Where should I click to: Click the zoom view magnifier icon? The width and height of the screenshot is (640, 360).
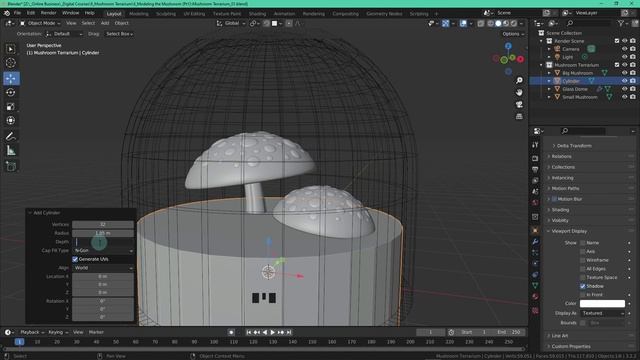click(519, 80)
